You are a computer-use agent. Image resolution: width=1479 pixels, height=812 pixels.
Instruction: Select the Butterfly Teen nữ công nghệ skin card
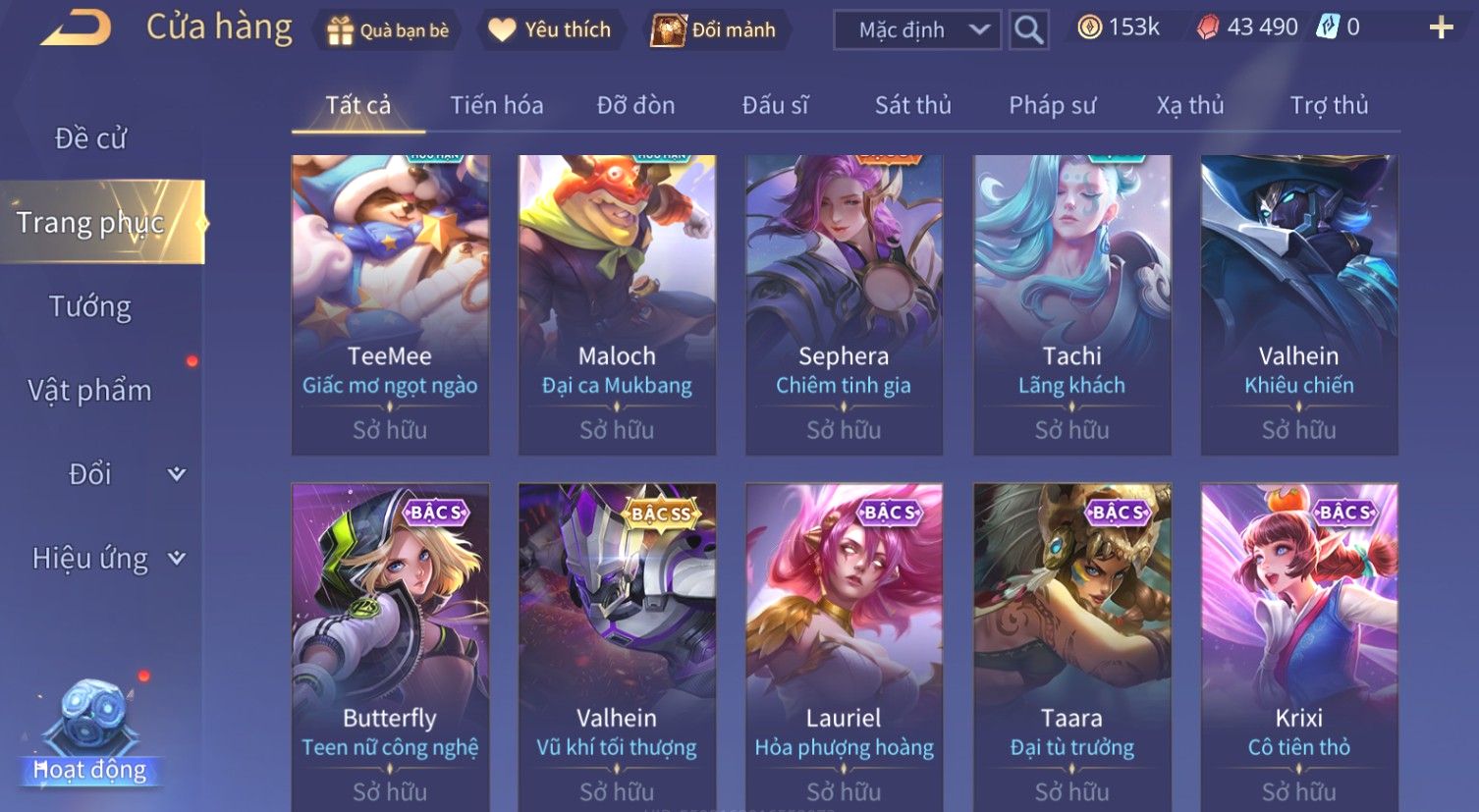pos(390,647)
